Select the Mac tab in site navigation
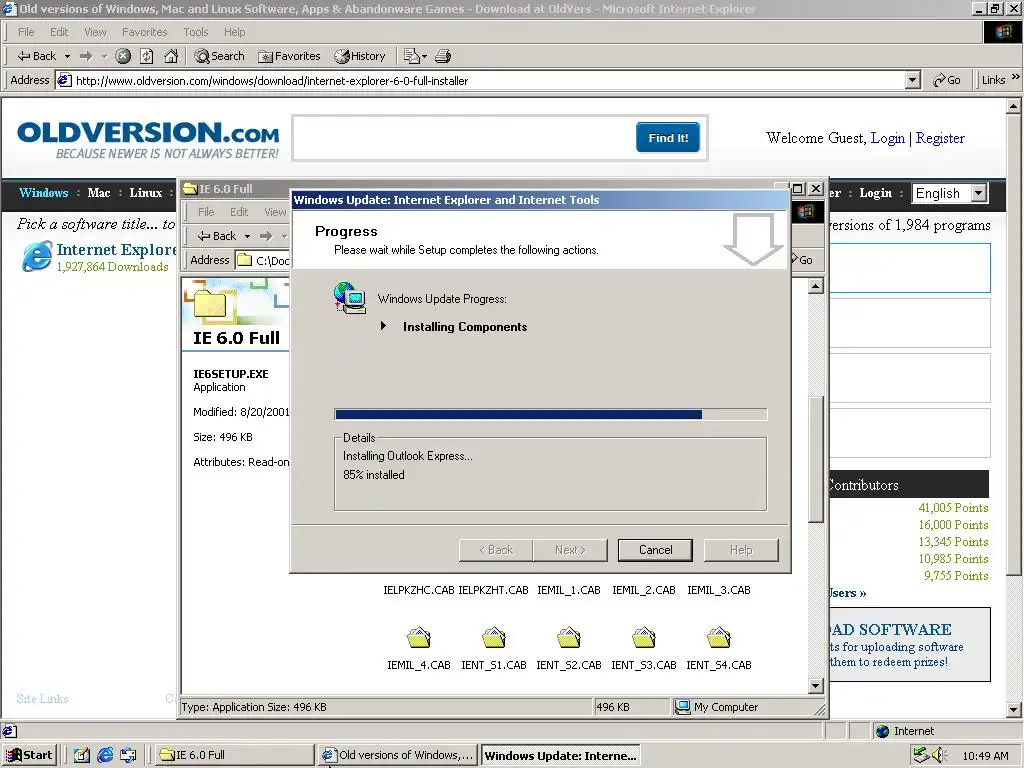This screenshot has height=768, width=1024. coord(99,193)
